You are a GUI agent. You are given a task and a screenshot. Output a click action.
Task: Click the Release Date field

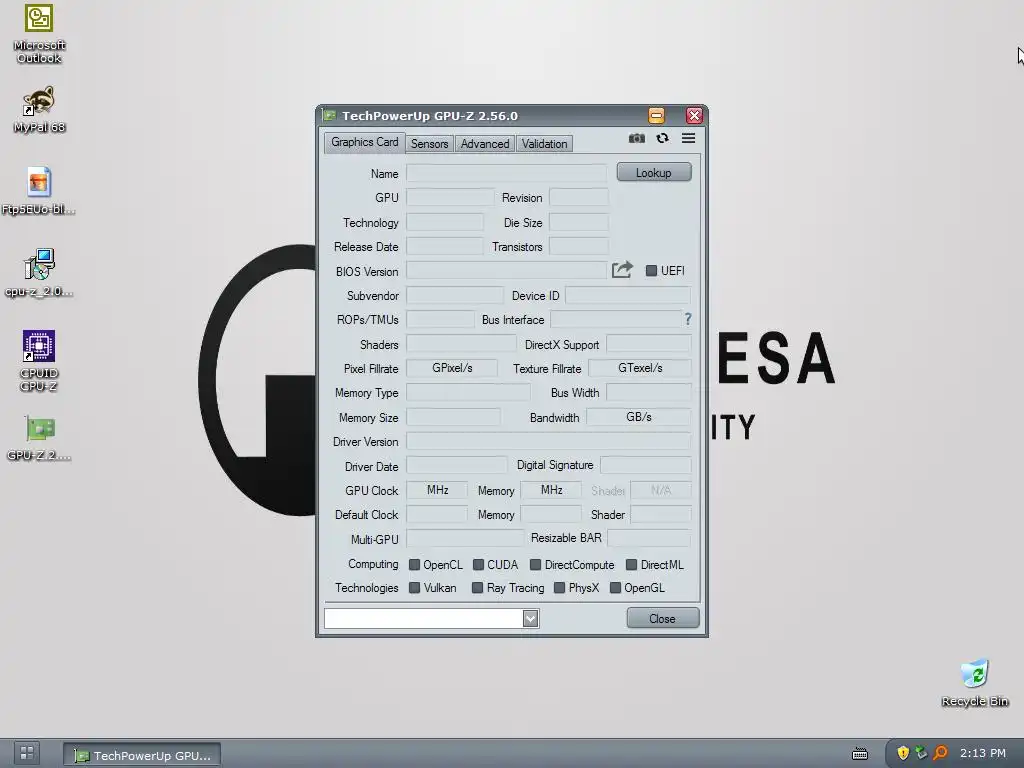click(445, 246)
